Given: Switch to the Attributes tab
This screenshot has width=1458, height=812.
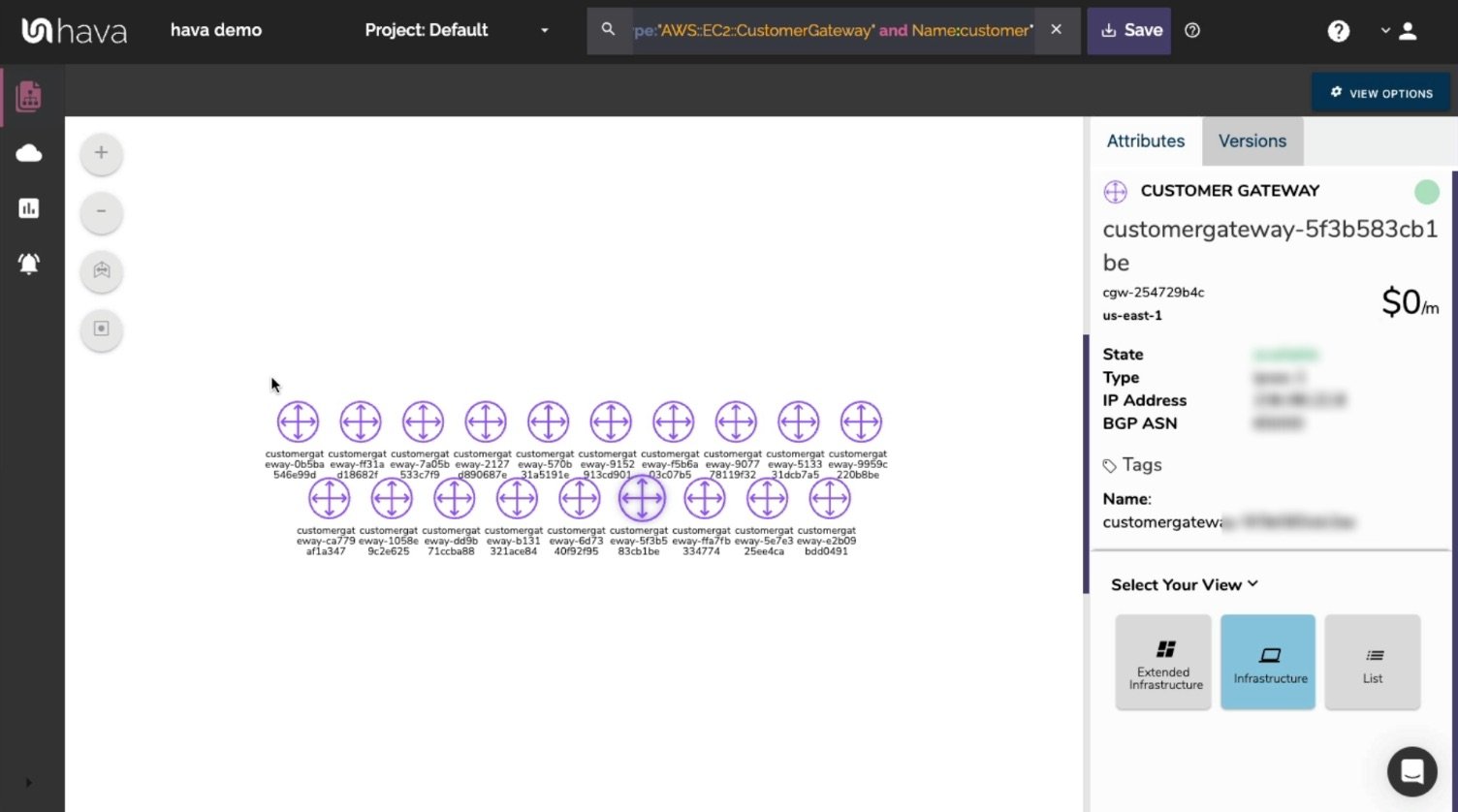Looking at the screenshot, I should tap(1145, 141).
